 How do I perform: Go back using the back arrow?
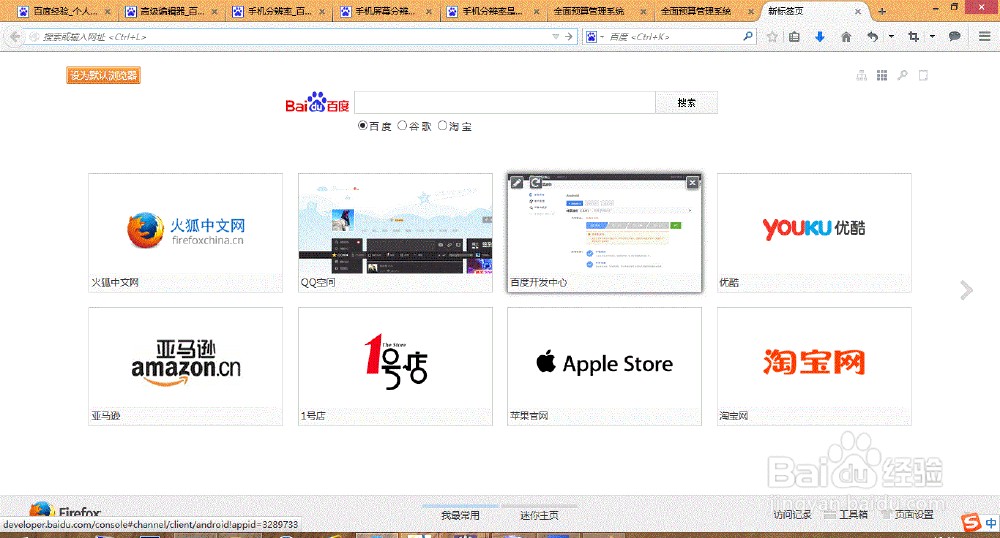pyautogui.click(x=15, y=37)
